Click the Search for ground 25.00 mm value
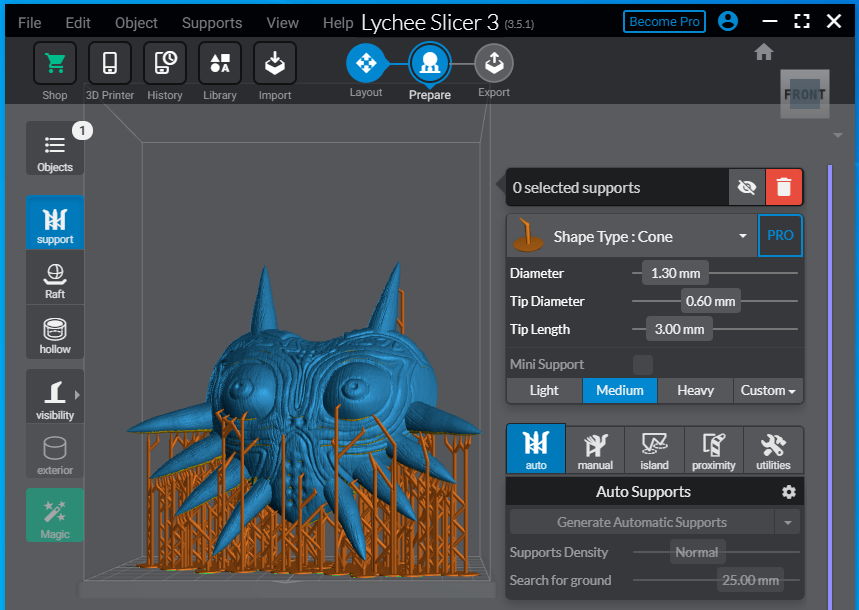This screenshot has height=610, width=859. point(750,580)
